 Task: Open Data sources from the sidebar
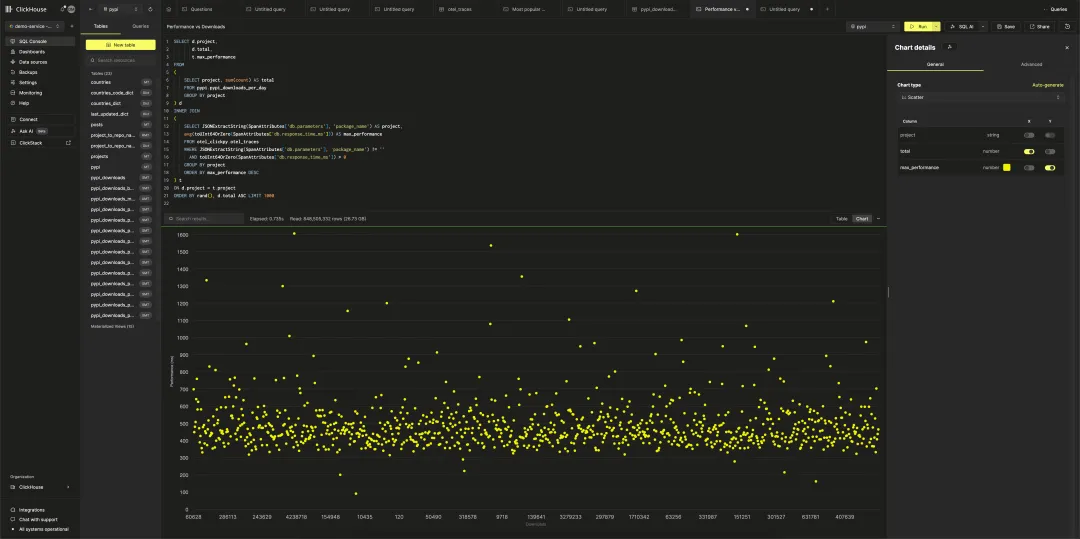[x=33, y=62]
